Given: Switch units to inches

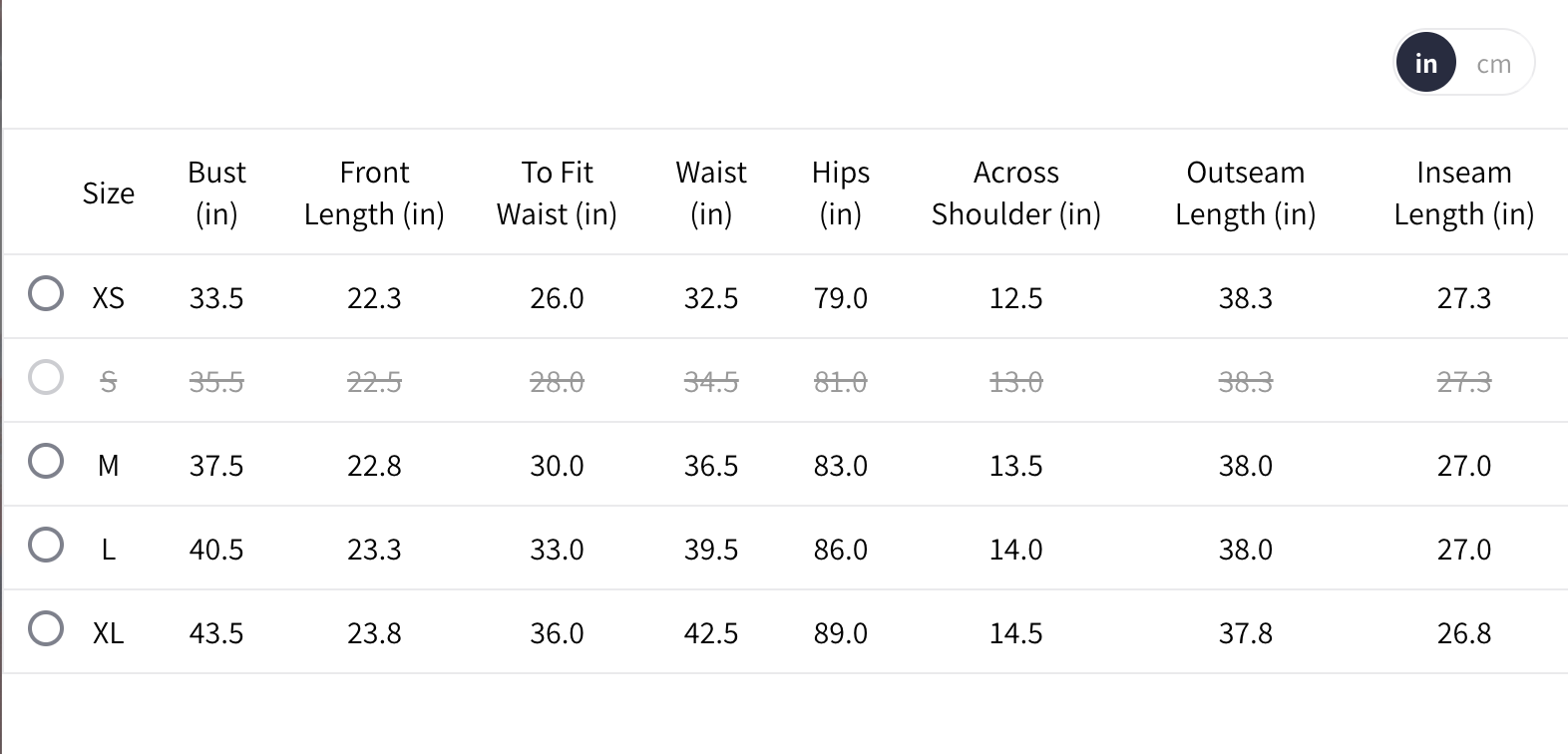Looking at the screenshot, I should [x=1425, y=64].
